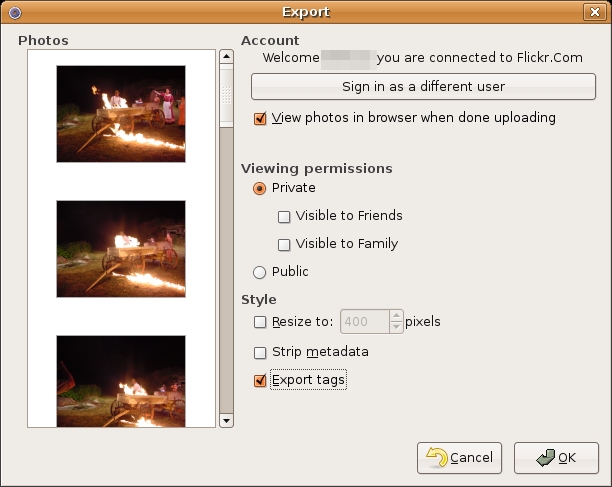Toggle View photos in browser checkbox
Image resolution: width=612 pixels, height=487 pixels.
(x=261, y=118)
